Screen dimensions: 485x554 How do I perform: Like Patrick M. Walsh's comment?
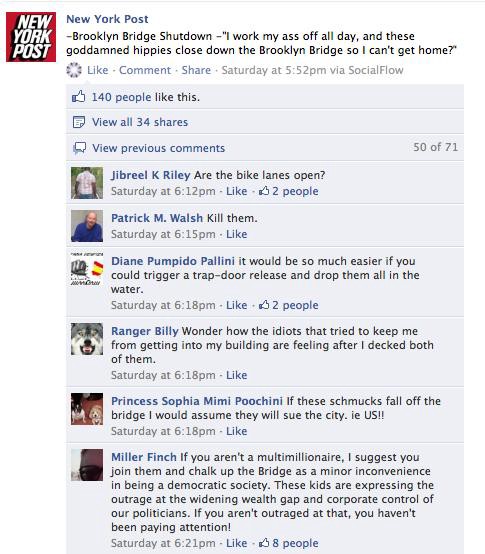tap(236, 234)
